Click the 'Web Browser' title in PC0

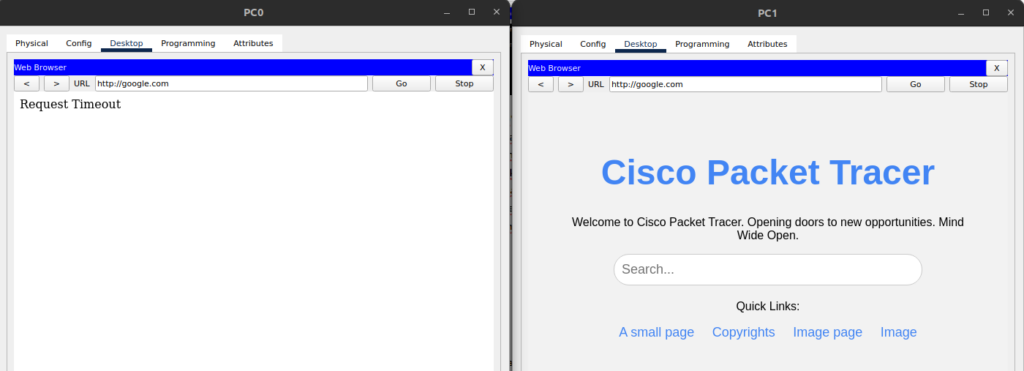[x=40, y=67]
